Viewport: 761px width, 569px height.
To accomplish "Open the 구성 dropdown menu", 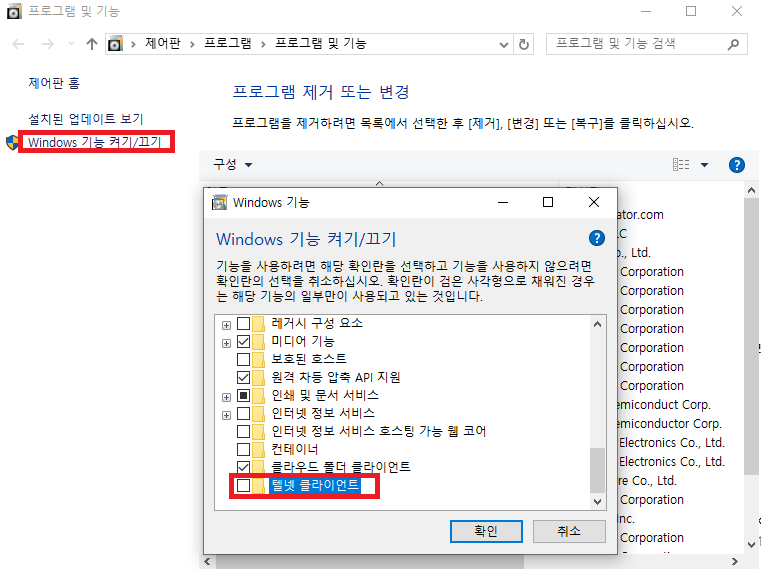I will point(233,164).
